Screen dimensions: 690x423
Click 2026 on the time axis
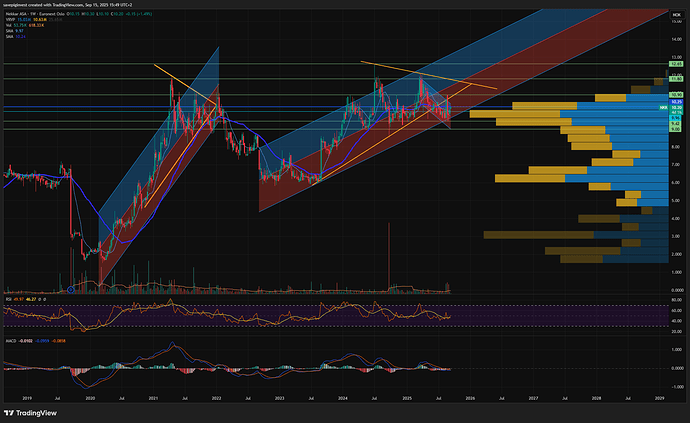tap(470, 398)
